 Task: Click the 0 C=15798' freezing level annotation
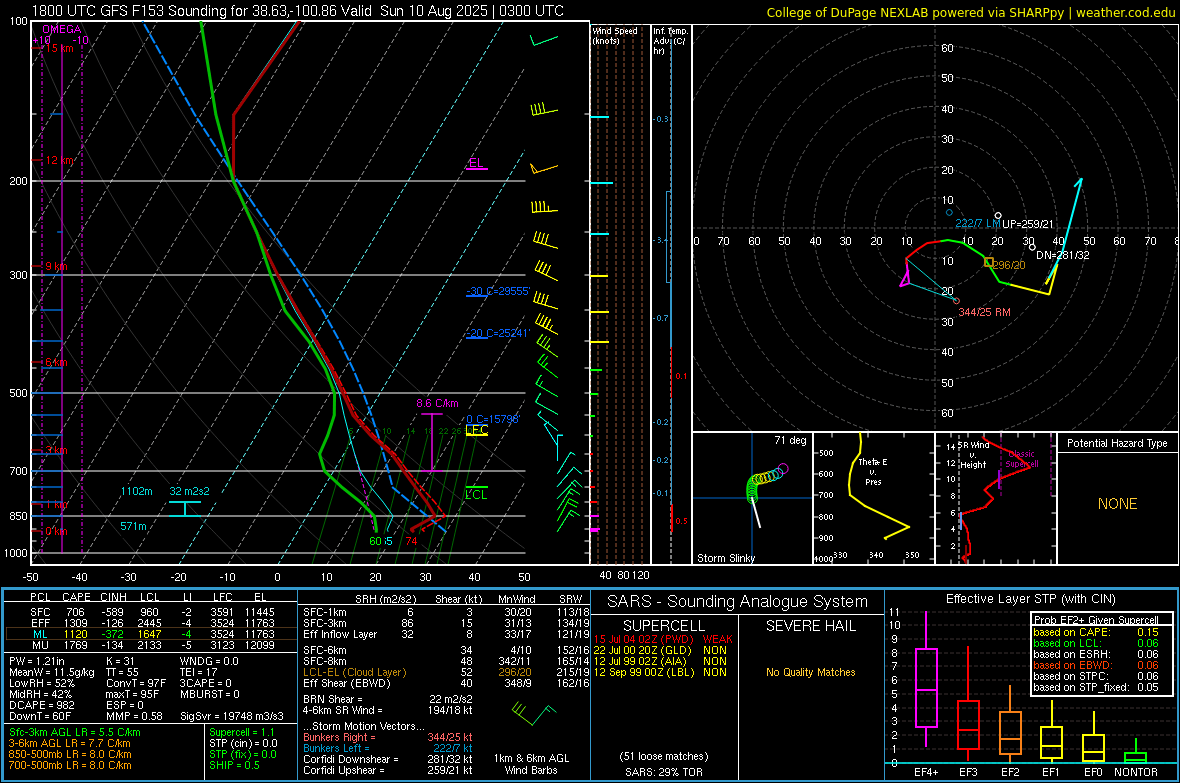tap(492, 419)
